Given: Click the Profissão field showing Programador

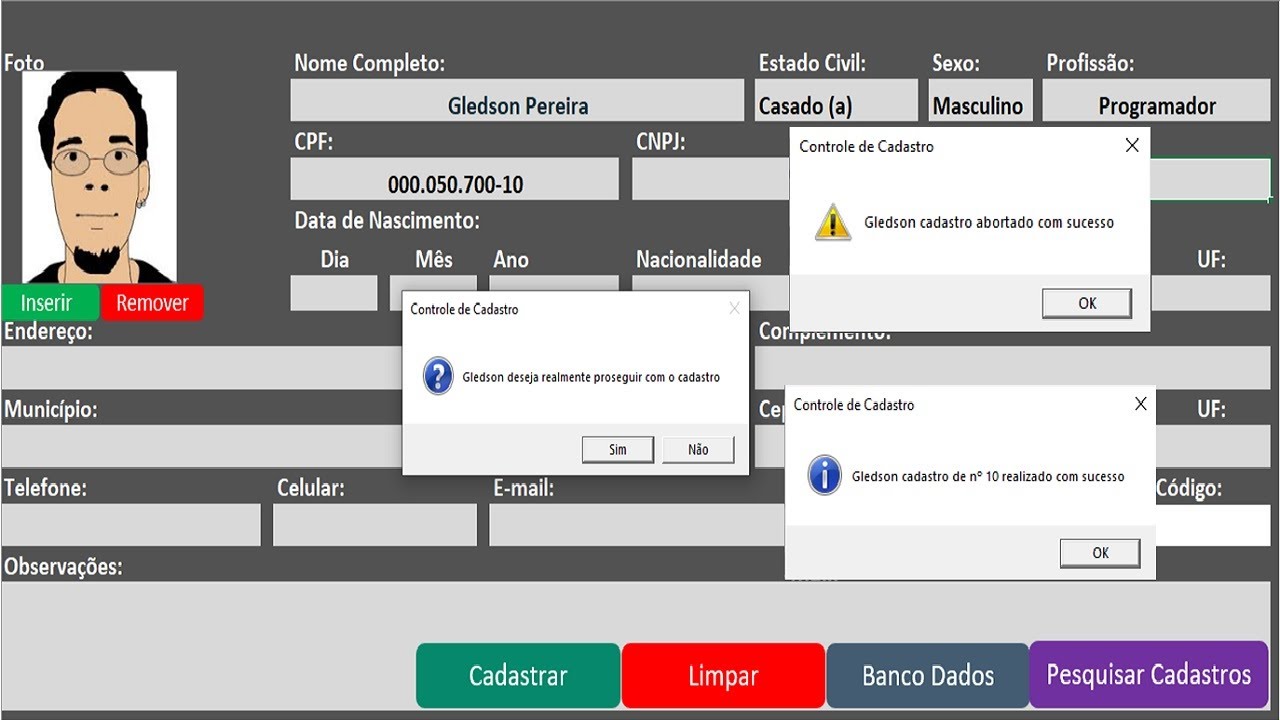Looking at the screenshot, I should (1156, 101).
